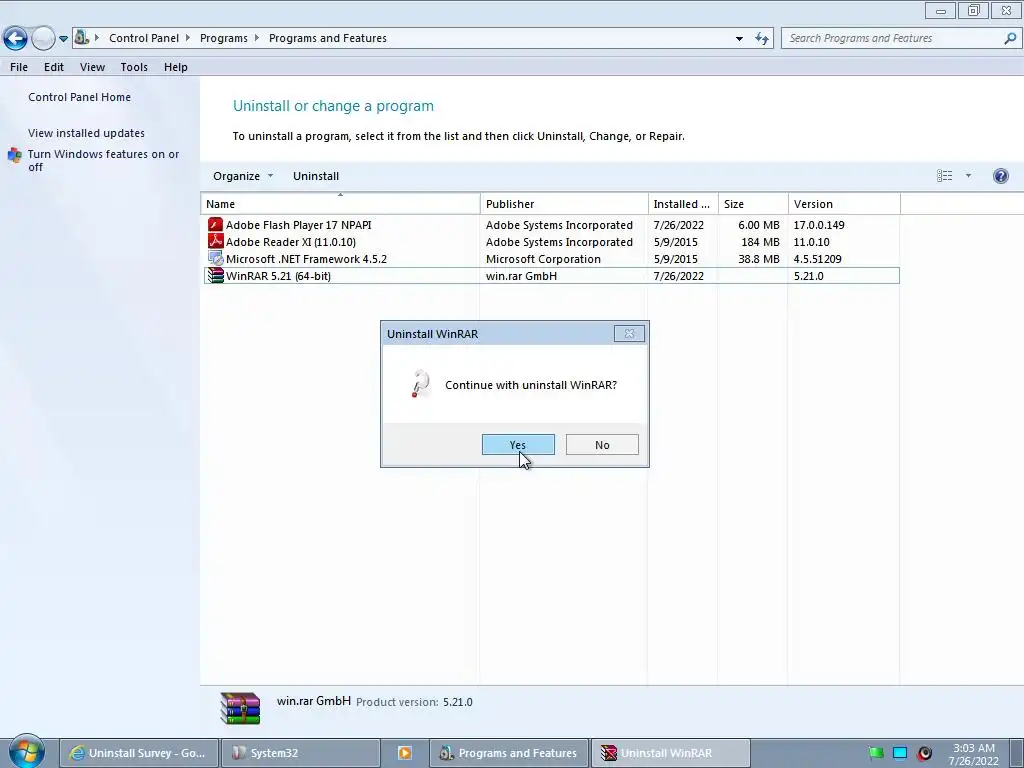The image size is (1024, 768).
Task: Open Turn Windows features on or off
Action: 103,160
